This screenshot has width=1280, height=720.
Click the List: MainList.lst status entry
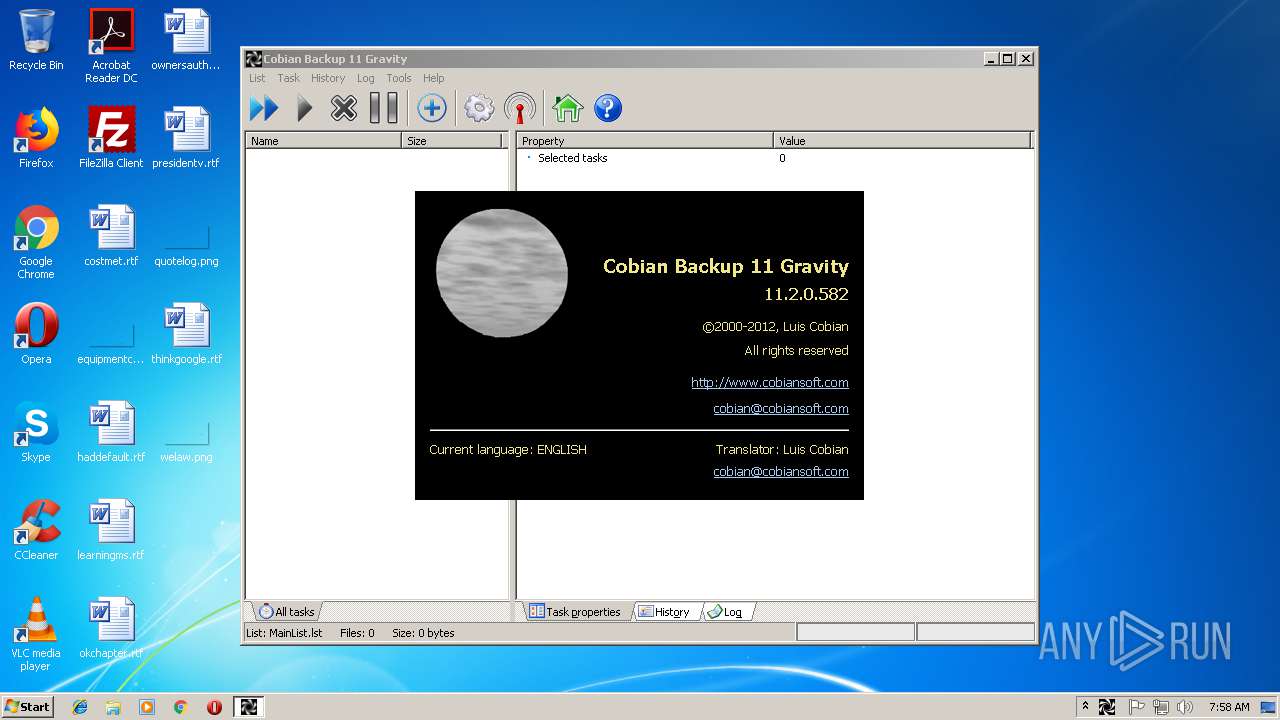coord(284,633)
